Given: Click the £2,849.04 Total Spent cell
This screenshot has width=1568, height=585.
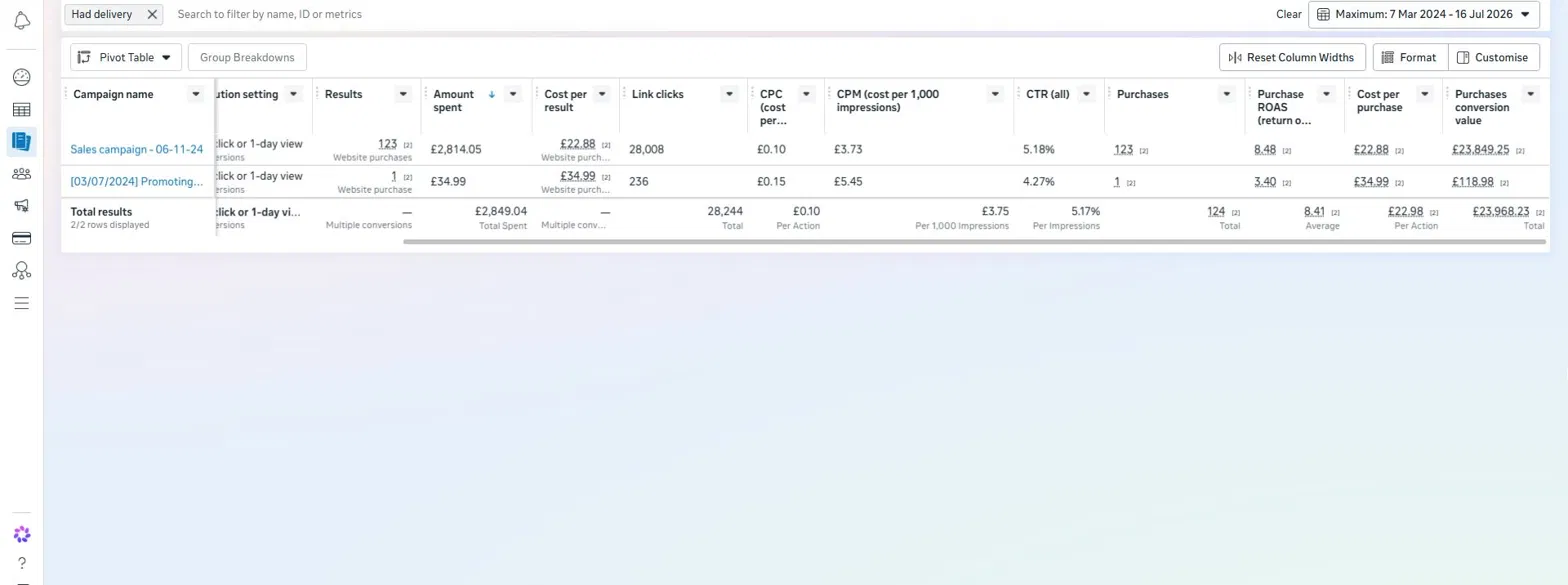Looking at the screenshot, I should [500, 211].
